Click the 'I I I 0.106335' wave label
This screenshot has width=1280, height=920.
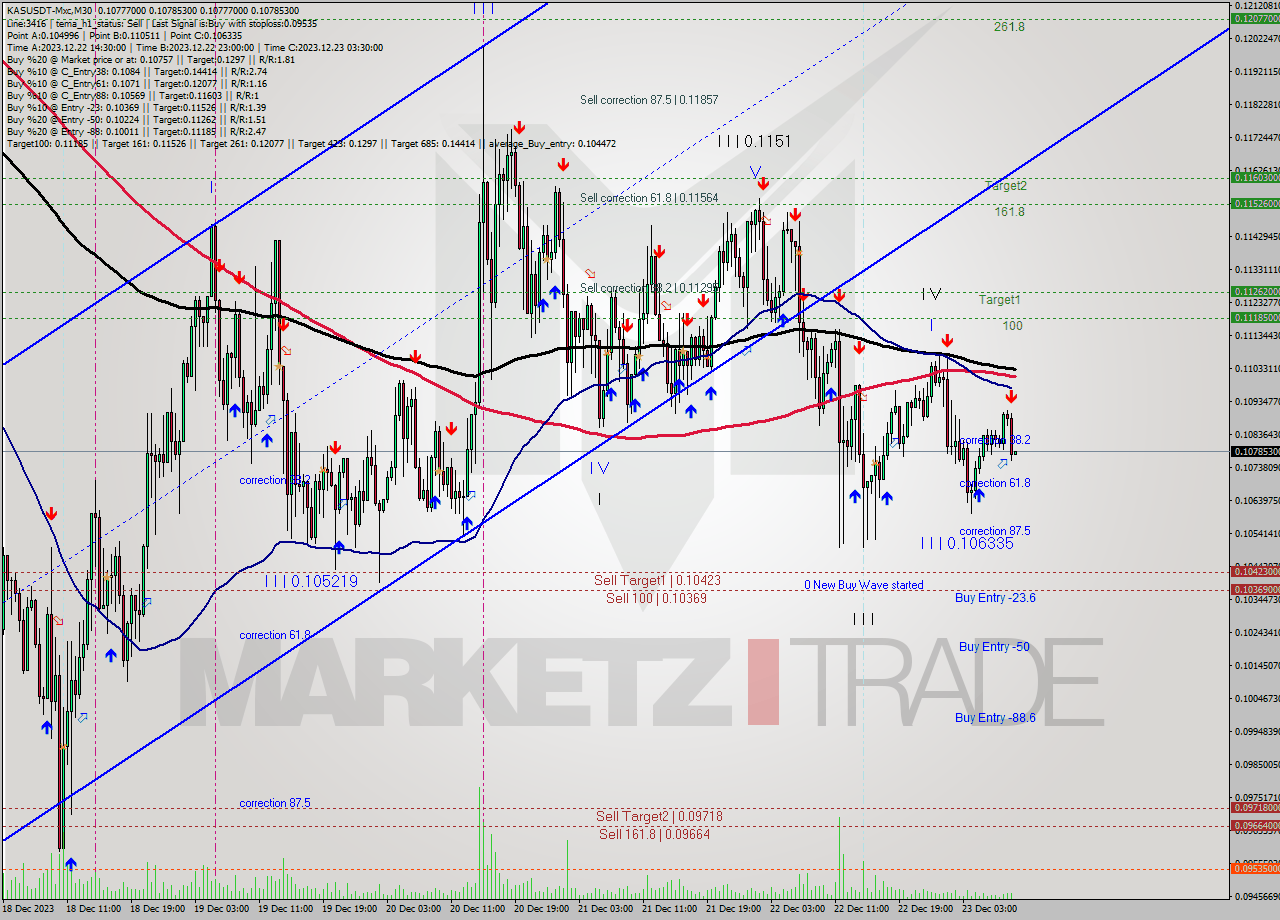point(967,543)
